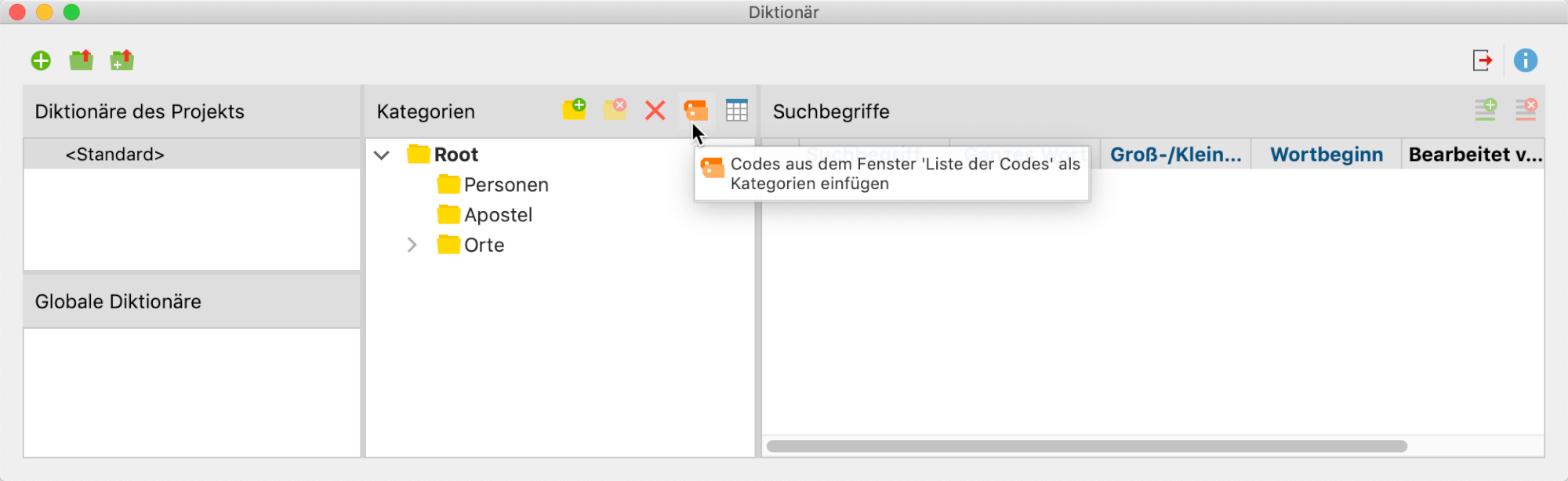Select the Personen category
This screenshot has height=481, width=1568.
tap(506, 184)
